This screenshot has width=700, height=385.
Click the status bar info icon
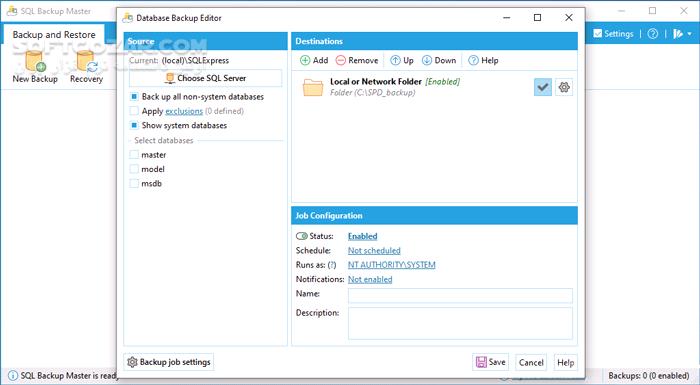click(x=13, y=376)
